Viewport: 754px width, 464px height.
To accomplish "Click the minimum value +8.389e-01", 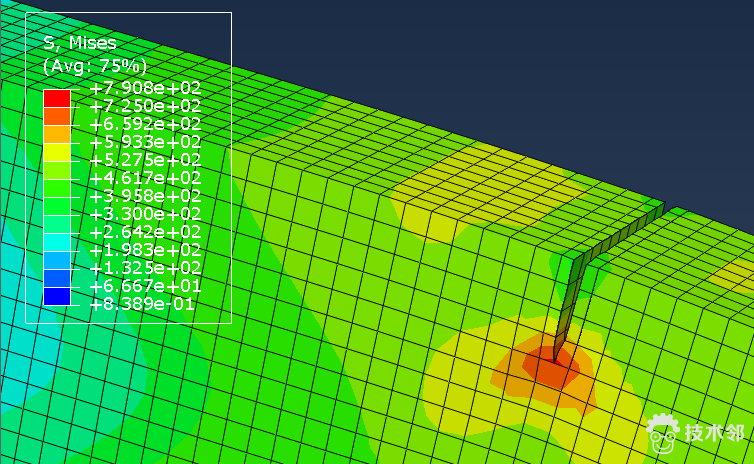I will tap(142, 304).
